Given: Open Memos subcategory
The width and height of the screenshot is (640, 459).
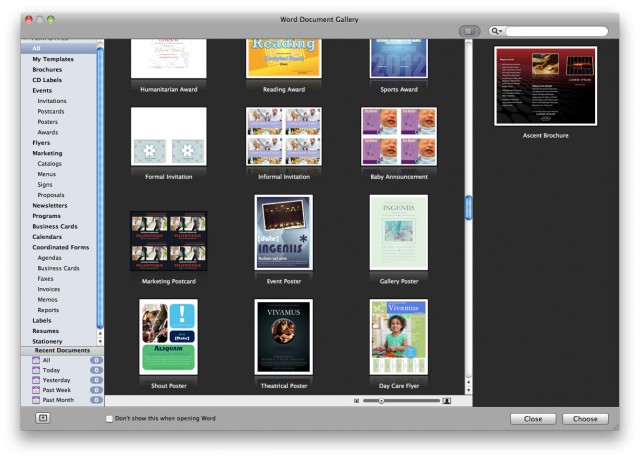Looking at the screenshot, I should click(47, 299).
